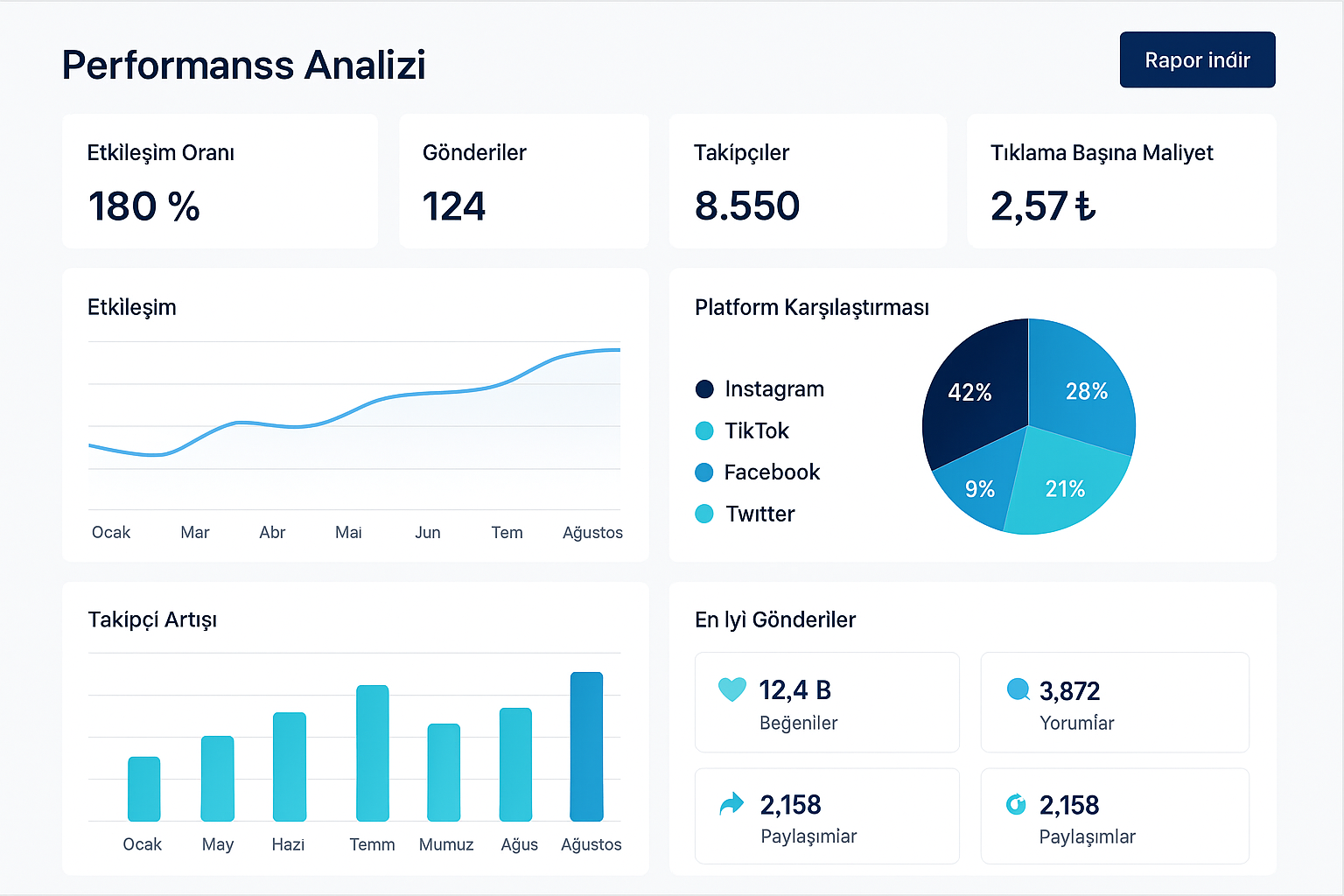Open the Beğeniler 12,4 B card
The width and height of the screenshot is (1344, 896).
(826, 702)
